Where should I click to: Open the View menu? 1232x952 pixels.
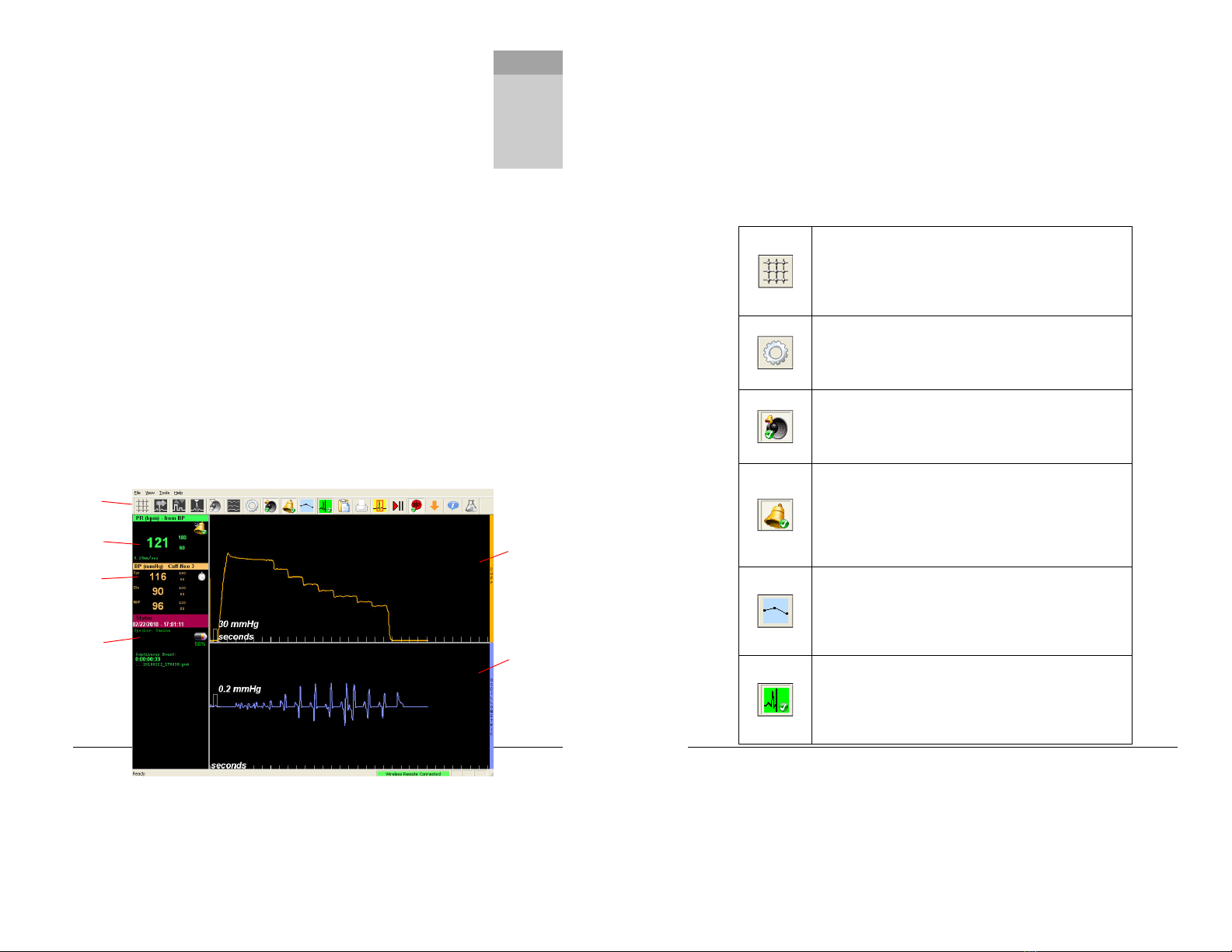tap(150, 493)
